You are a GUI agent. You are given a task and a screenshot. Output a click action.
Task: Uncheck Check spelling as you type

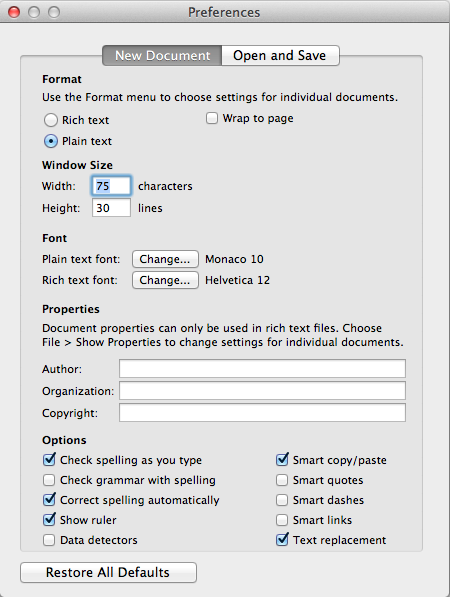49,460
